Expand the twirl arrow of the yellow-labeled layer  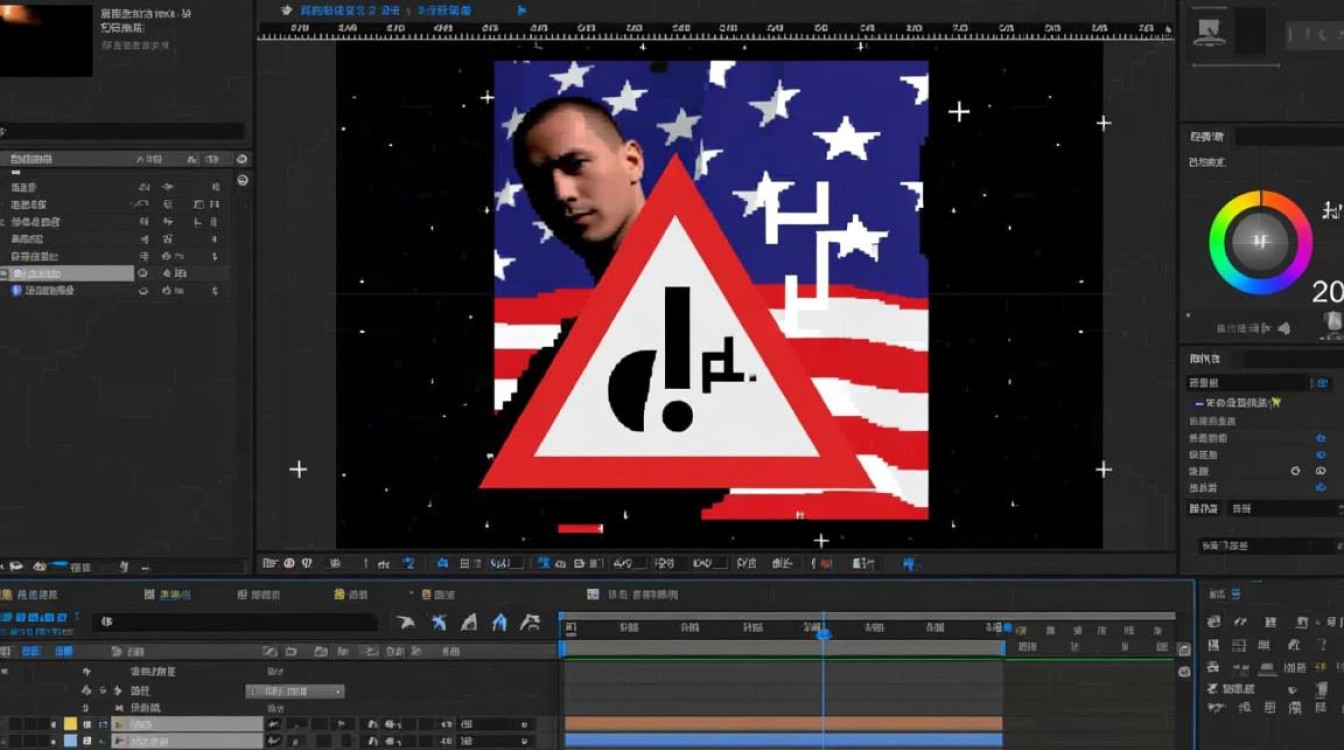point(119,724)
